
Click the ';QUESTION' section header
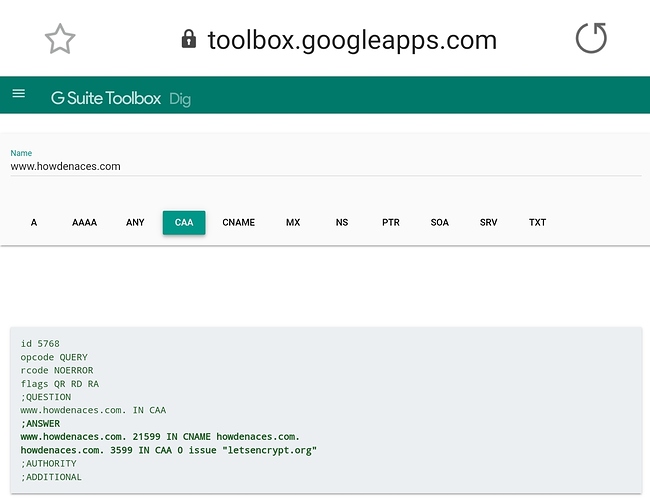46,397
